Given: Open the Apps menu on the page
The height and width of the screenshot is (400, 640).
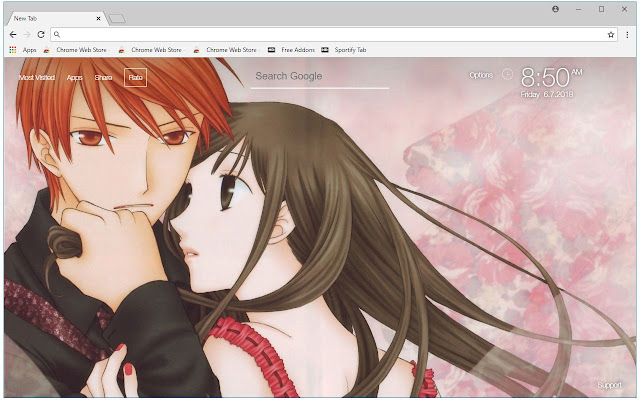Looking at the screenshot, I should coord(75,78).
